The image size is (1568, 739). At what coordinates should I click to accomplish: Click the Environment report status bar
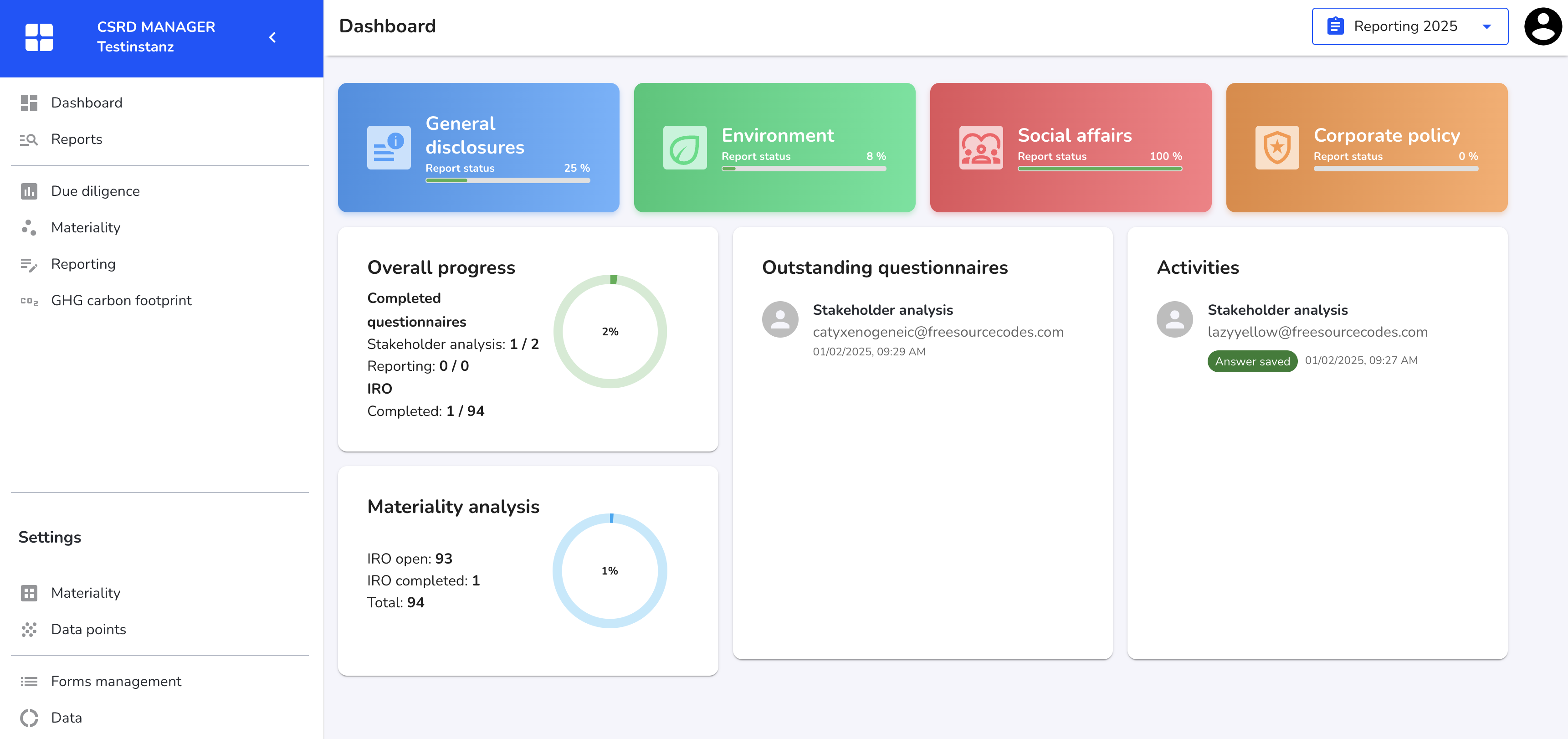[804, 169]
